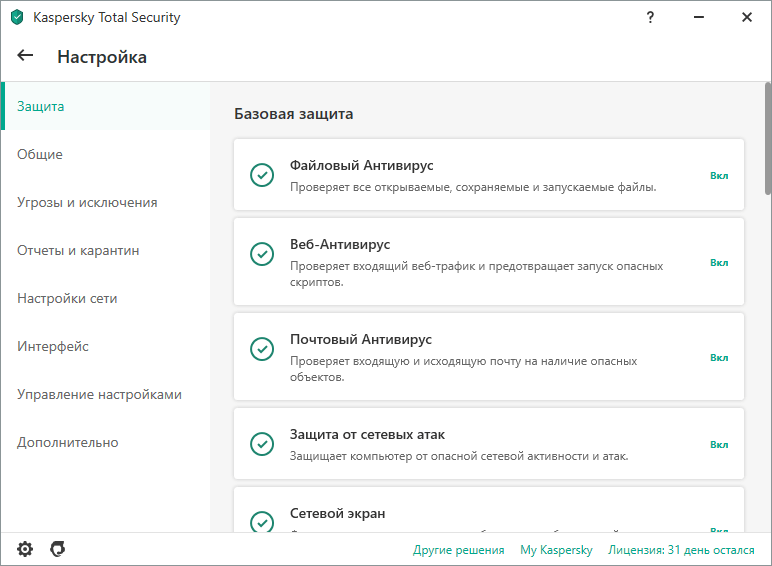The height and width of the screenshot is (566, 772).
Task: Click the Kaspersky shield logo in title bar
Action: tap(17, 17)
